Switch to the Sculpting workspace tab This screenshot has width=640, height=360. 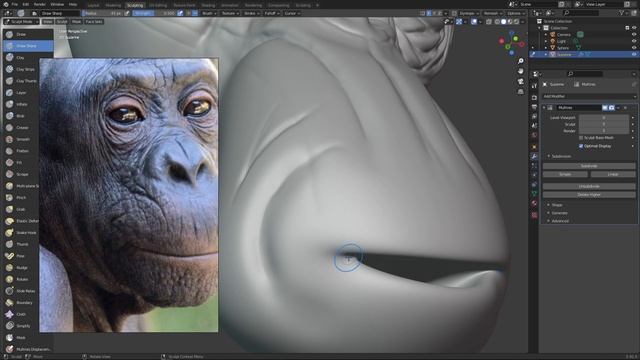pos(135,5)
